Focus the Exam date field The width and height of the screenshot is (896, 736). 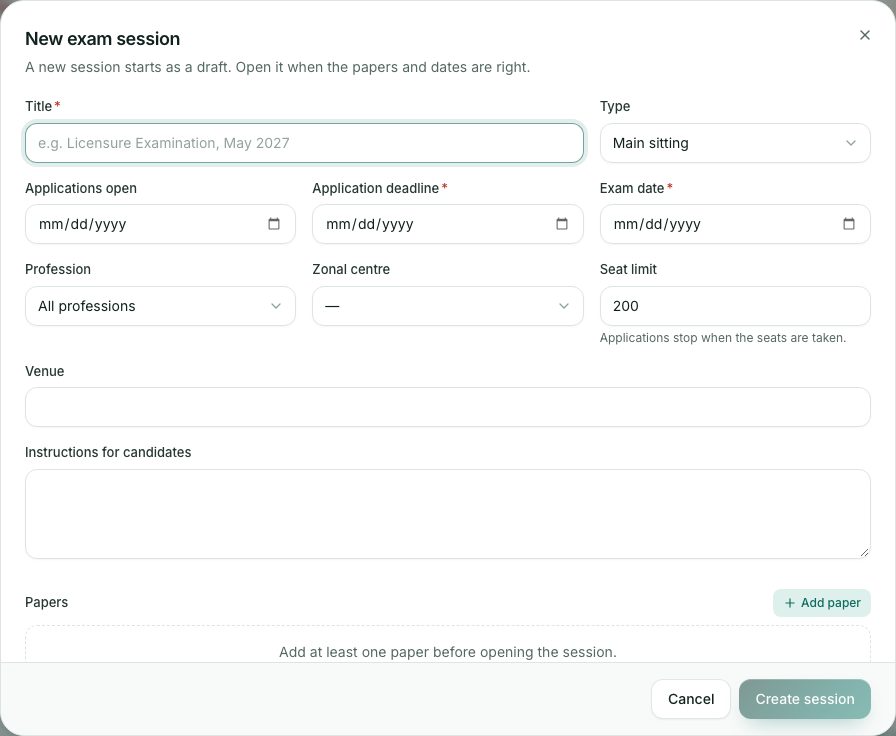(735, 224)
